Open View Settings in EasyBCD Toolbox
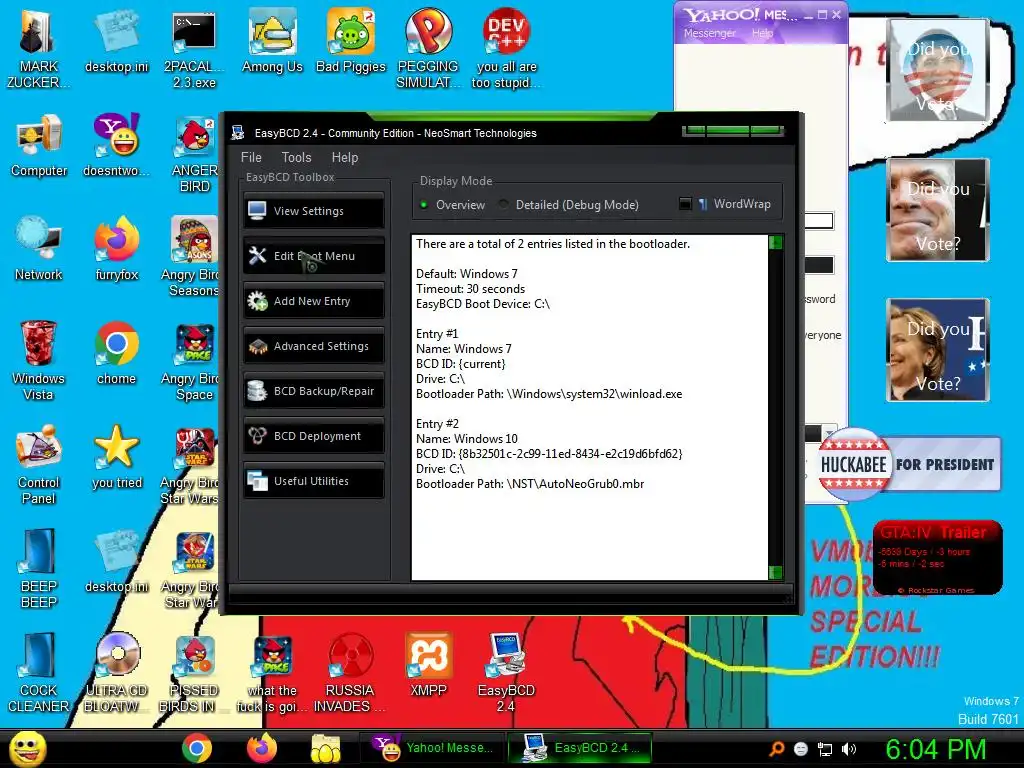 (x=313, y=210)
